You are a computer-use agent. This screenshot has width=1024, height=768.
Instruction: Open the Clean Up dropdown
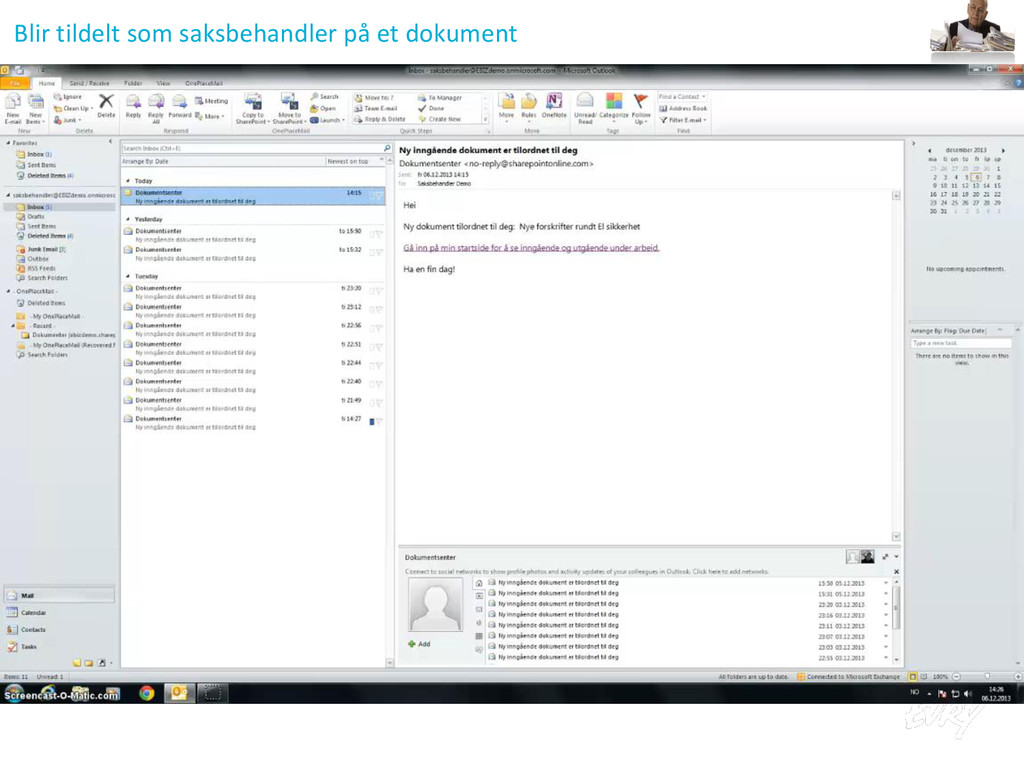click(x=74, y=108)
